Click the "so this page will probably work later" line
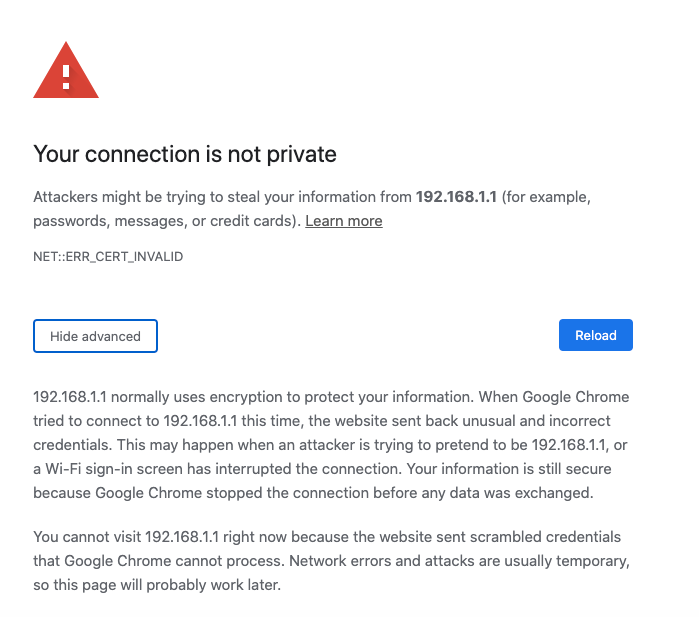This screenshot has width=699, height=617. [157, 585]
